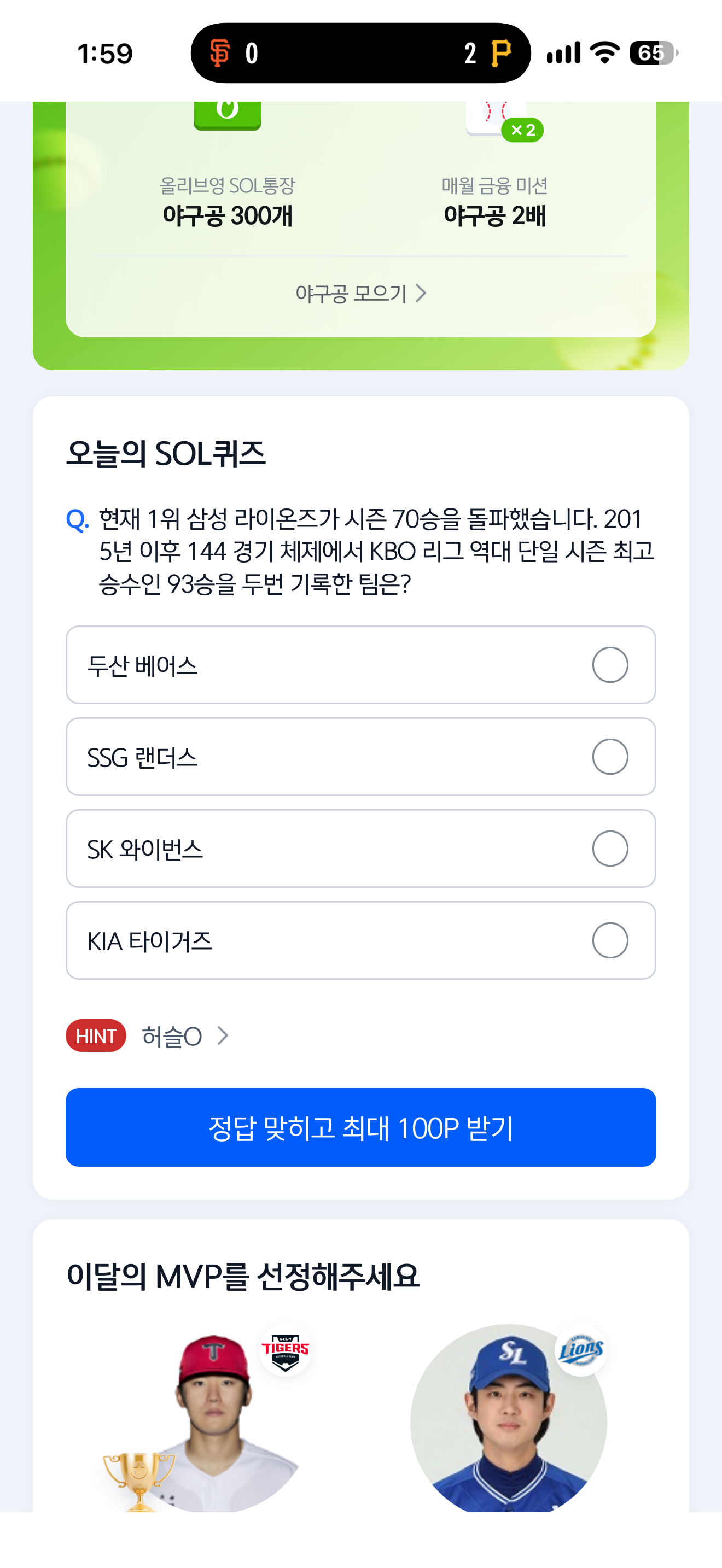Image resolution: width=722 pixels, height=1568 pixels.
Task: Tap the gold trophy icon
Action: point(139,1481)
